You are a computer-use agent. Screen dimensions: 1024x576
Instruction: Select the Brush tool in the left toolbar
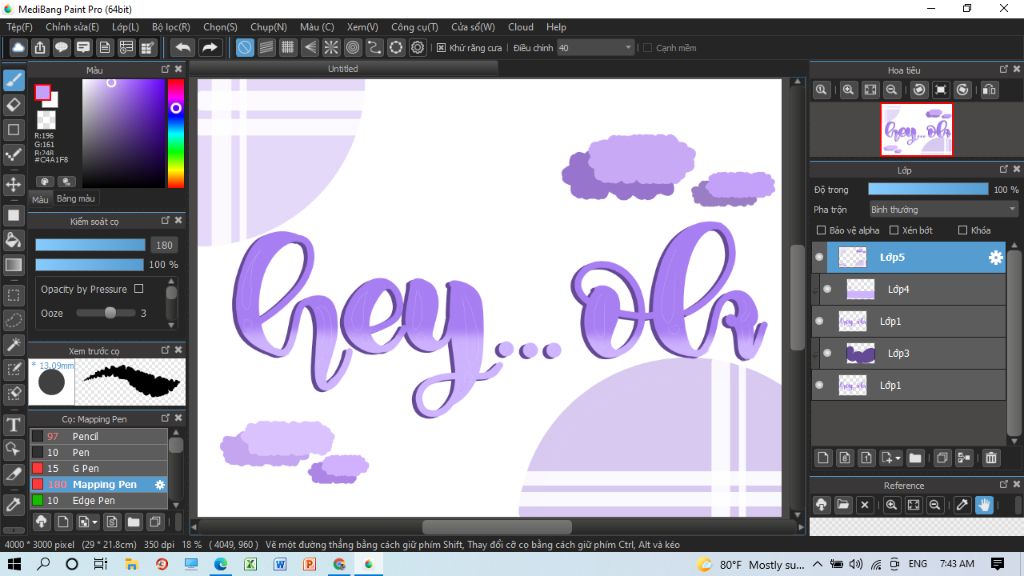click(14, 80)
